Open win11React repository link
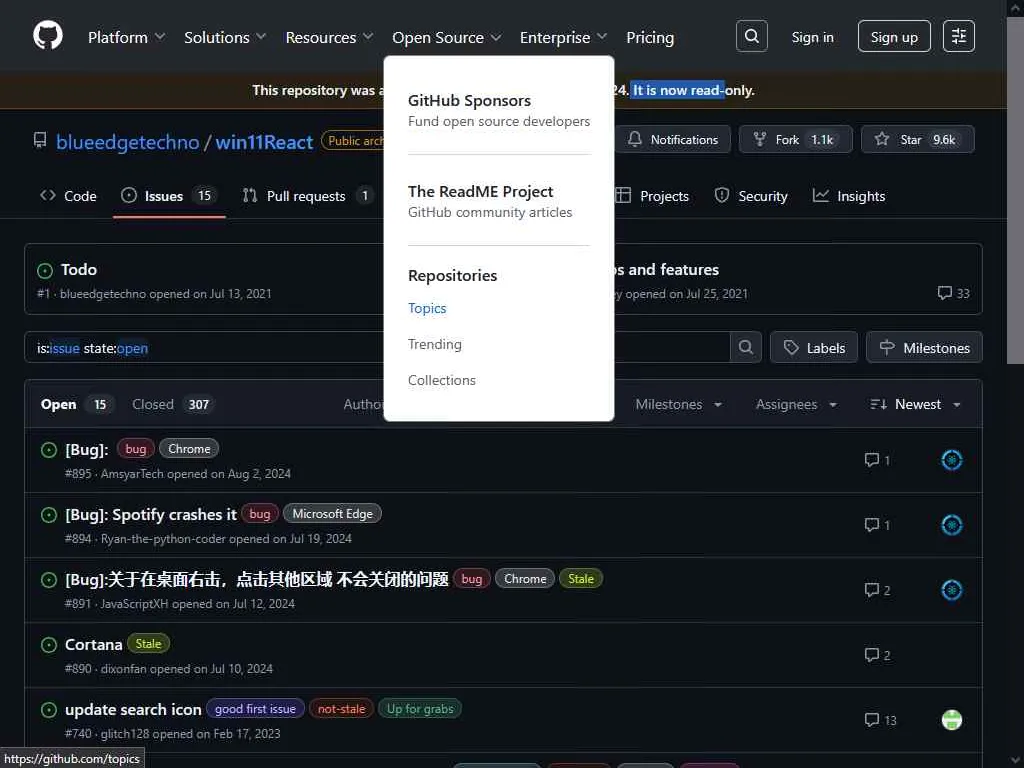This screenshot has width=1024, height=768. (264, 142)
